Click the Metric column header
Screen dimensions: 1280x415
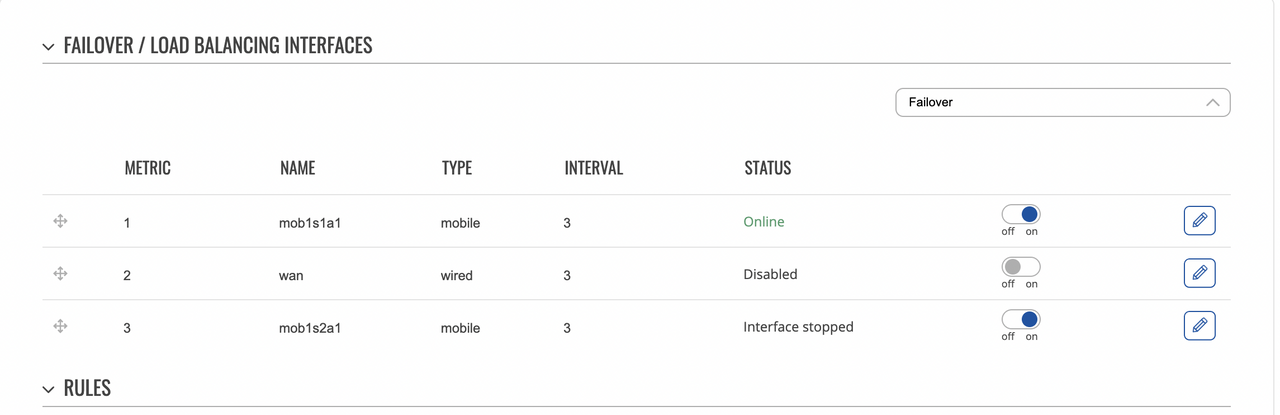click(147, 168)
